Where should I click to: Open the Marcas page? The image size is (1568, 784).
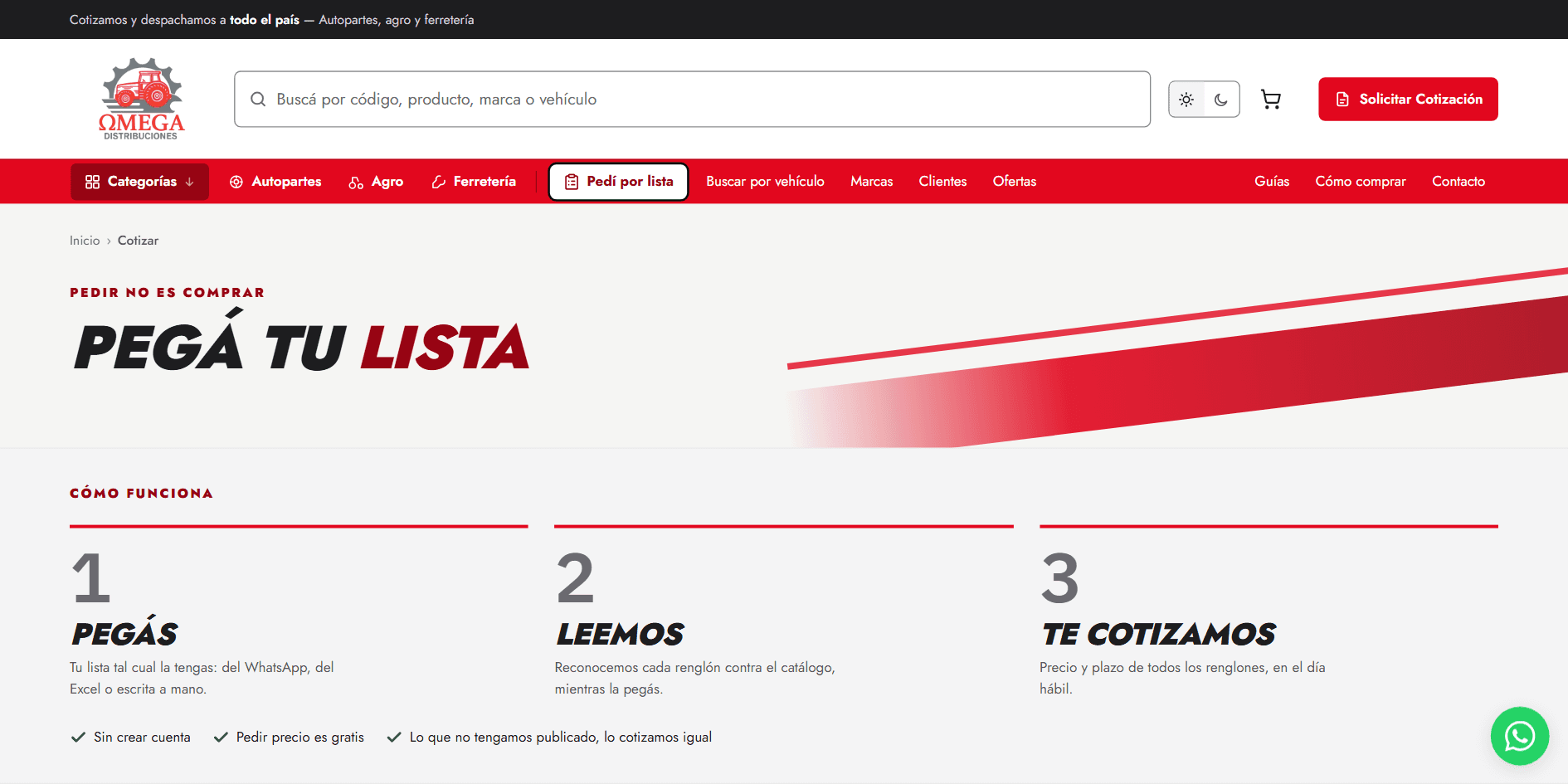(872, 182)
